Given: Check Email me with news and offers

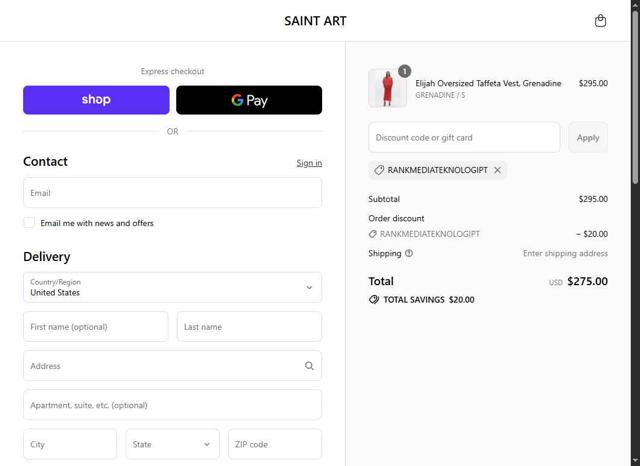Looking at the screenshot, I should [x=29, y=223].
